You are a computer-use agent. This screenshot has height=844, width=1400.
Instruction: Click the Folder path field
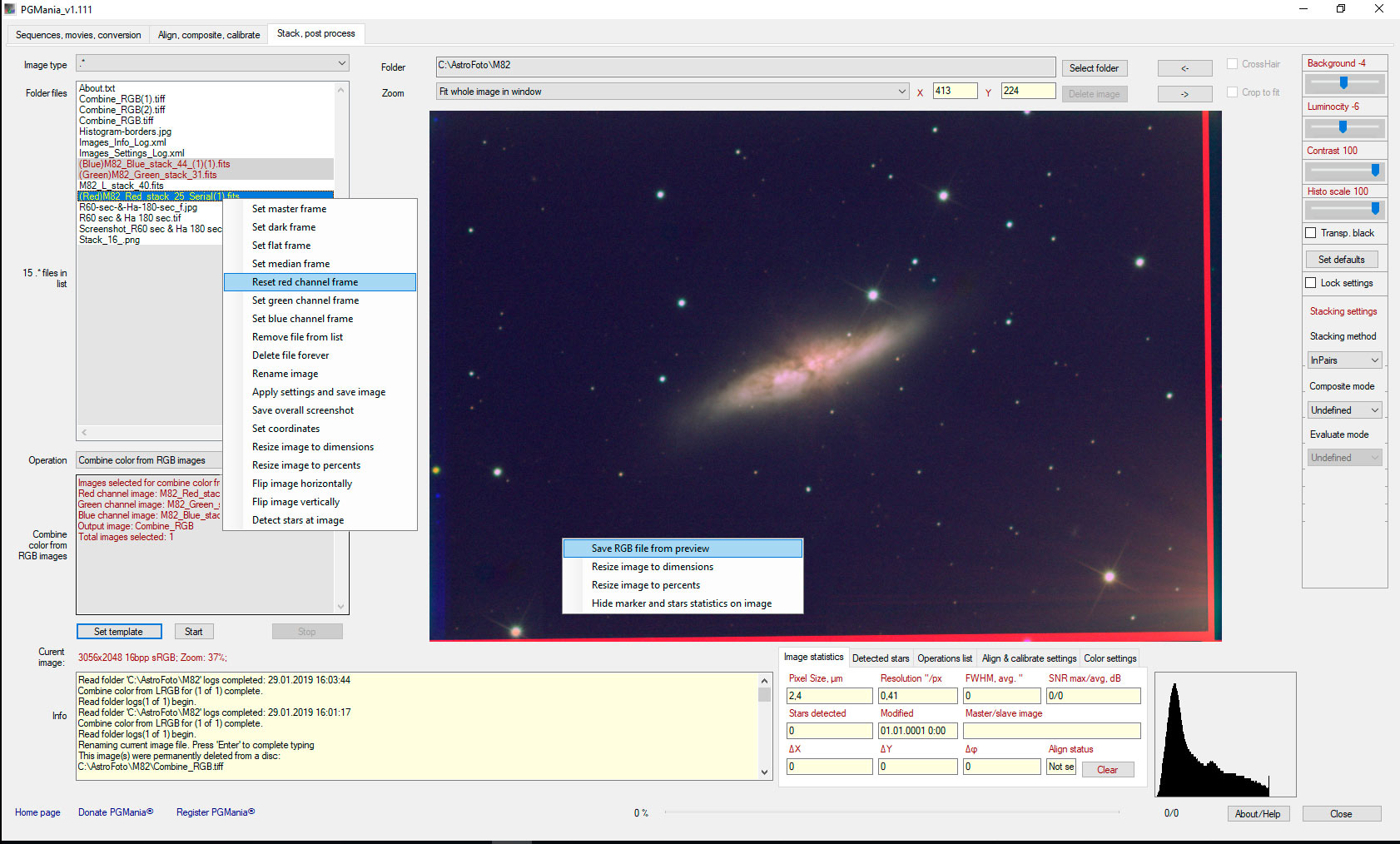point(746,67)
